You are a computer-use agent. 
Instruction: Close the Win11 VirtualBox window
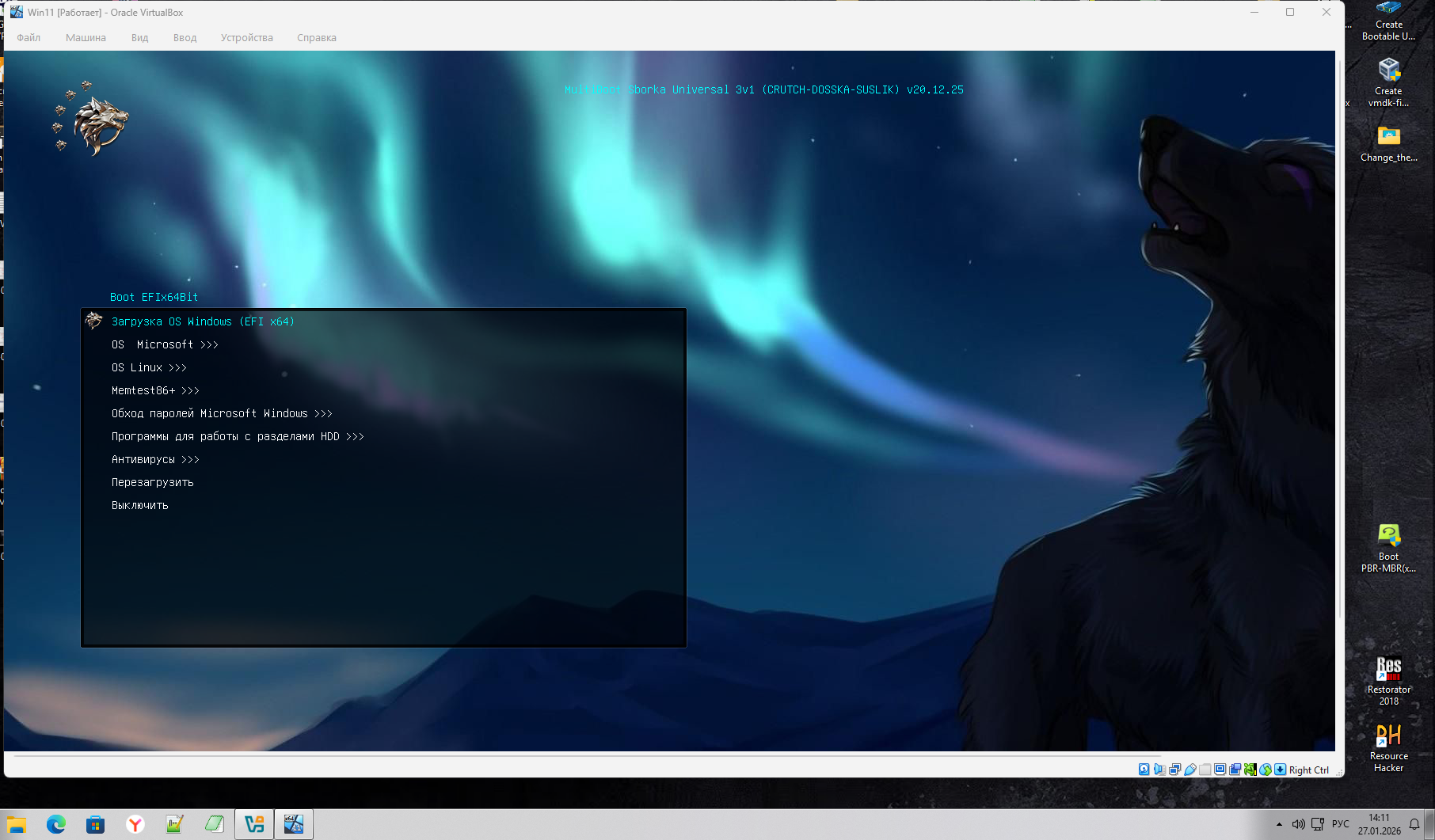click(1327, 12)
